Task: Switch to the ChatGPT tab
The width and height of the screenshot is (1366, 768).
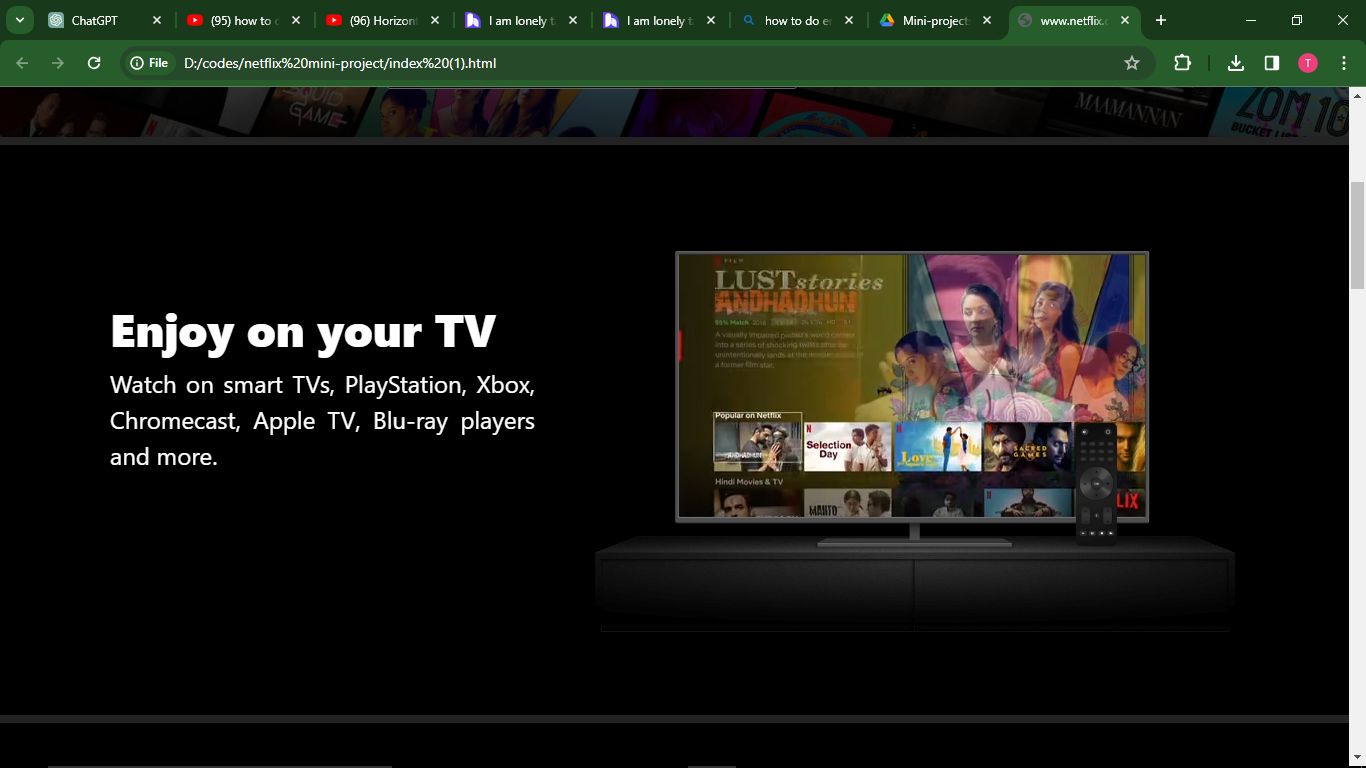Action: coord(95,20)
